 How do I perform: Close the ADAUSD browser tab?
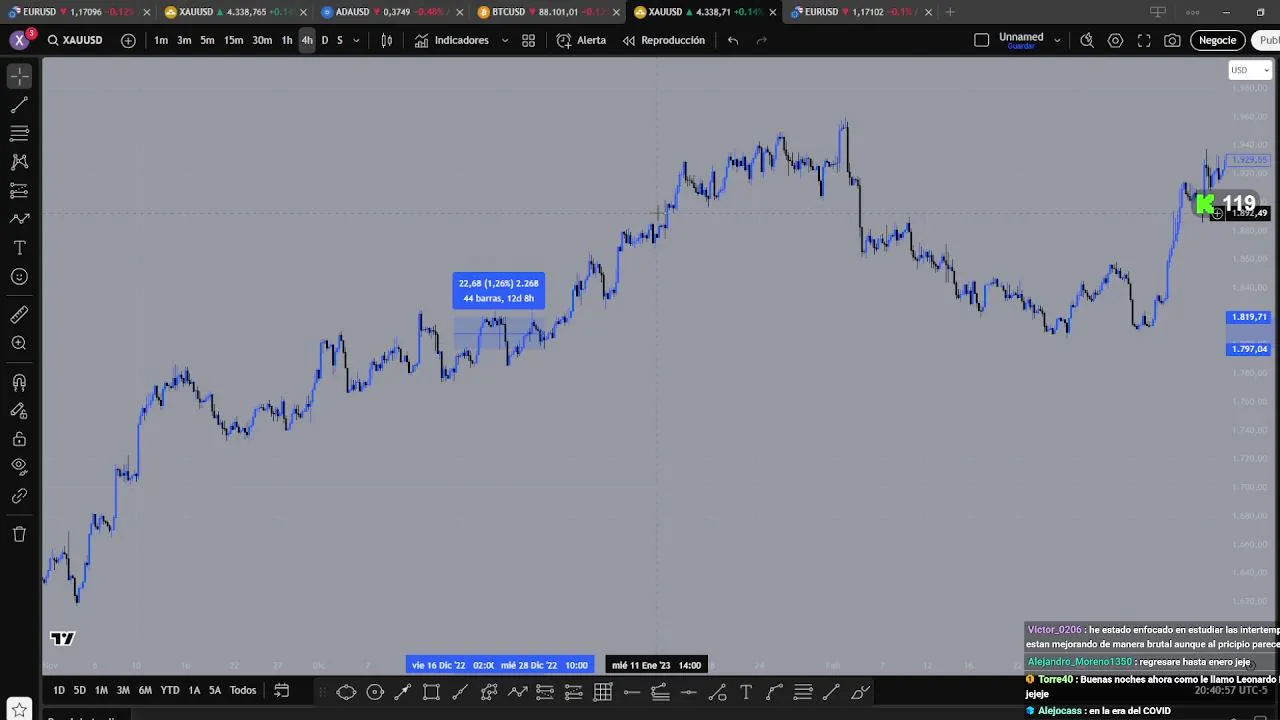(459, 12)
